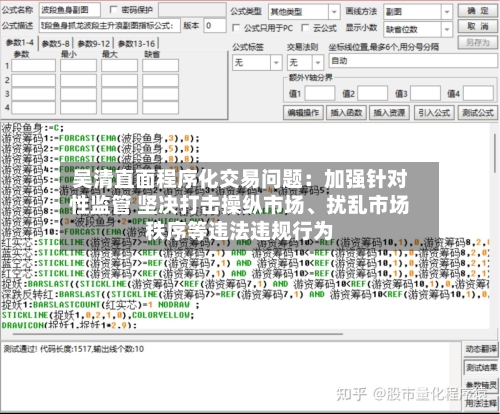
Task: Switch to the 参数13-16 tab
Action: [x=136, y=44]
